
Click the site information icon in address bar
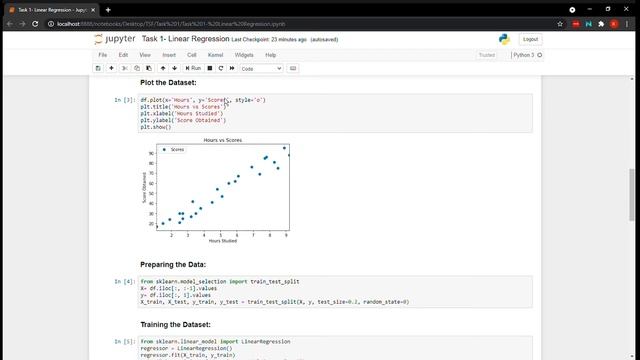click(x=51, y=24)
